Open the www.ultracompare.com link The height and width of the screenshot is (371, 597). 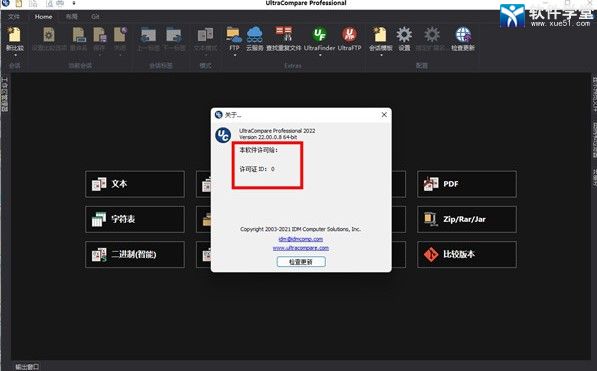coord(301,248)
